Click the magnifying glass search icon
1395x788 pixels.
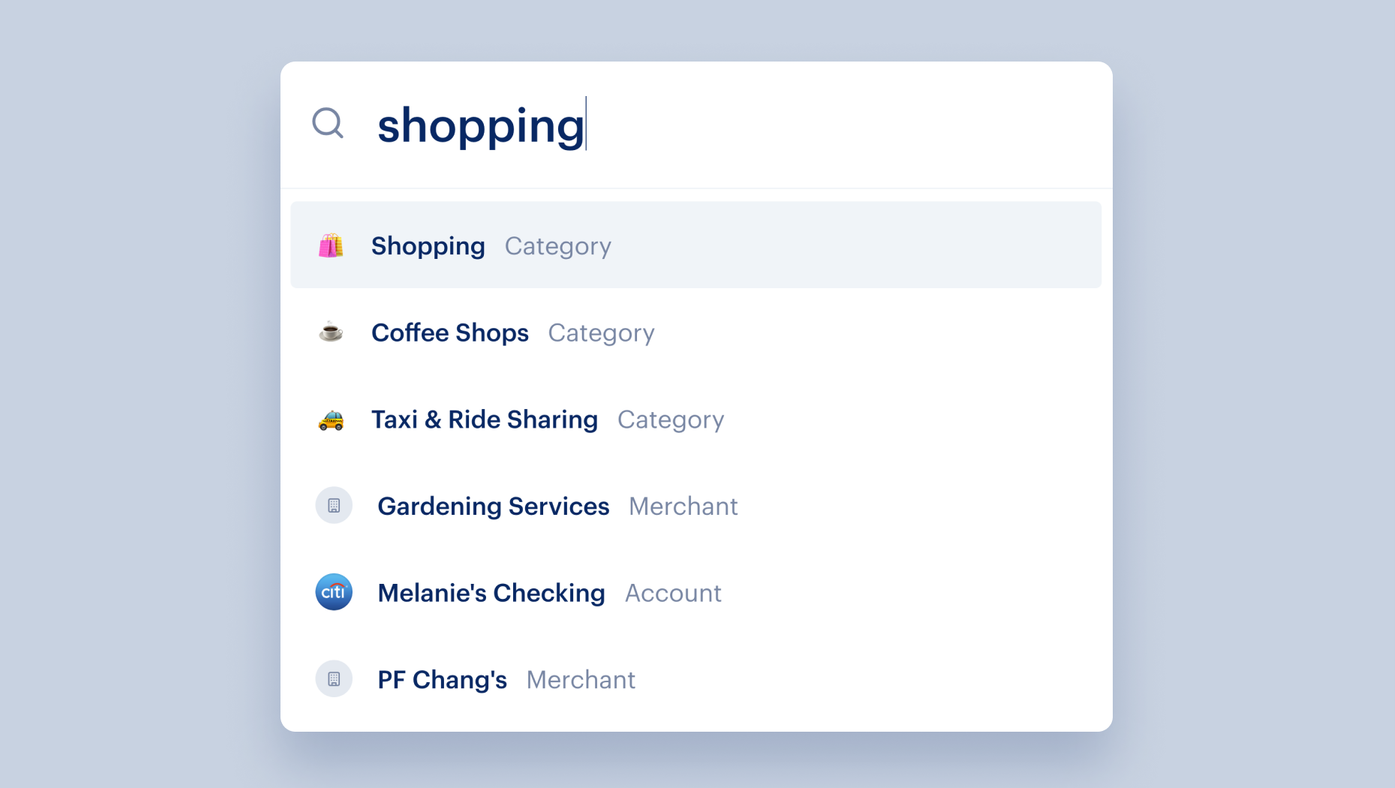(x=328, y=123)
